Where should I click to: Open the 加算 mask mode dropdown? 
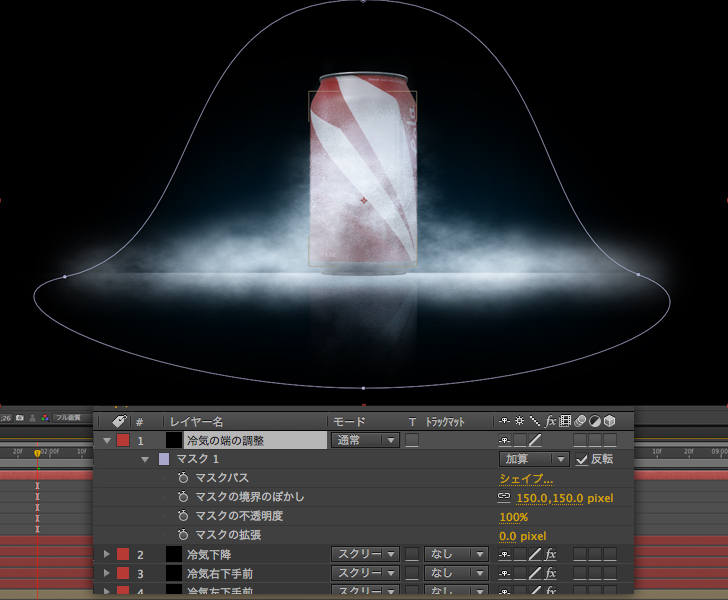tap(533, 460)
